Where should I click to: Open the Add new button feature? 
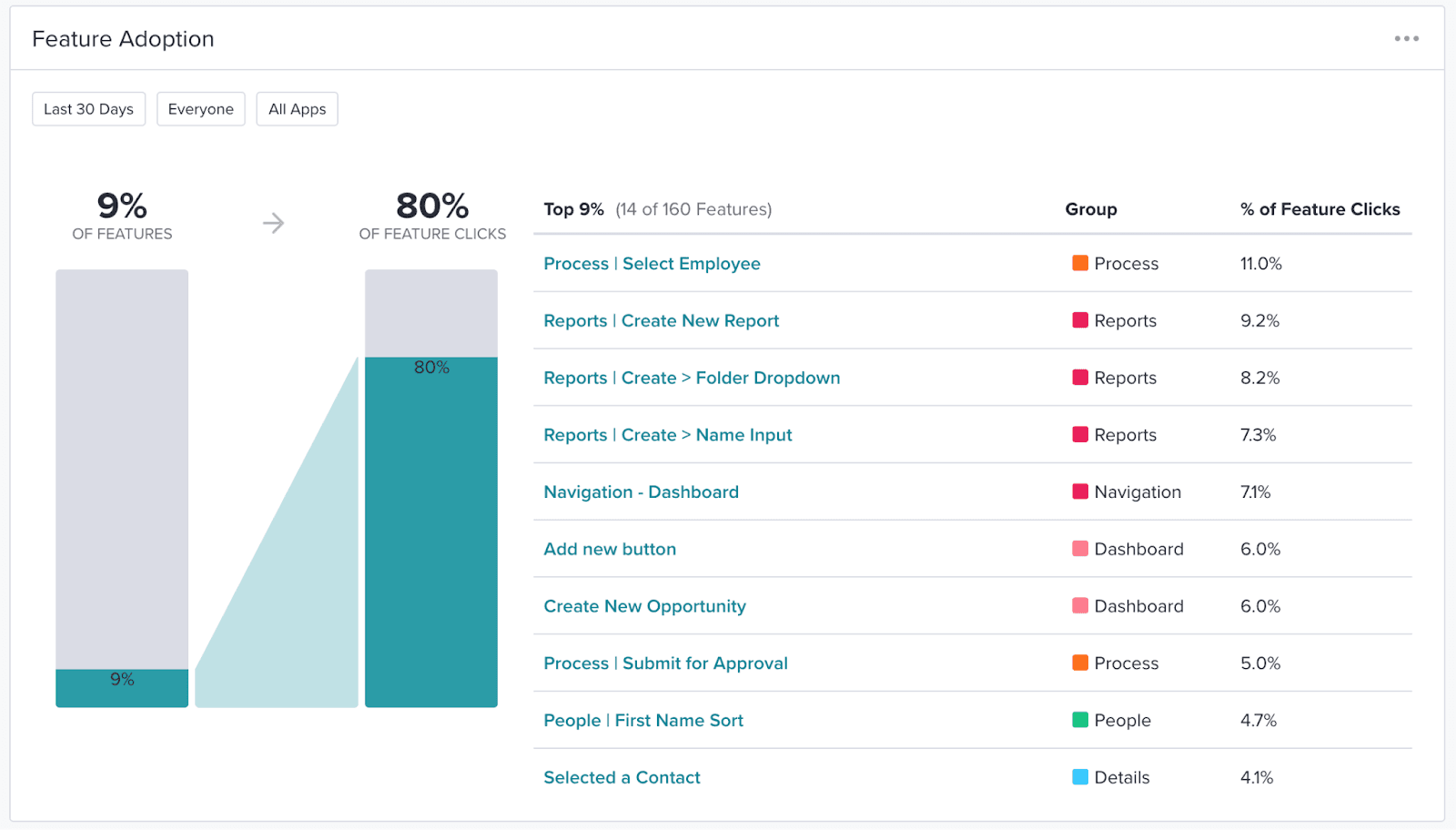(610, 550)
